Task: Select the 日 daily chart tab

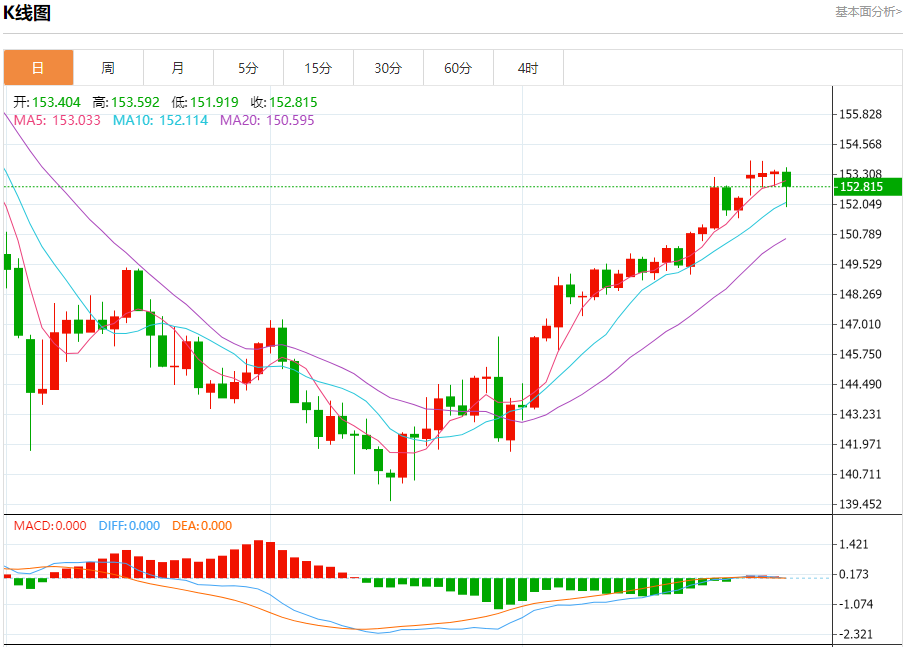Action: [38, 68]
